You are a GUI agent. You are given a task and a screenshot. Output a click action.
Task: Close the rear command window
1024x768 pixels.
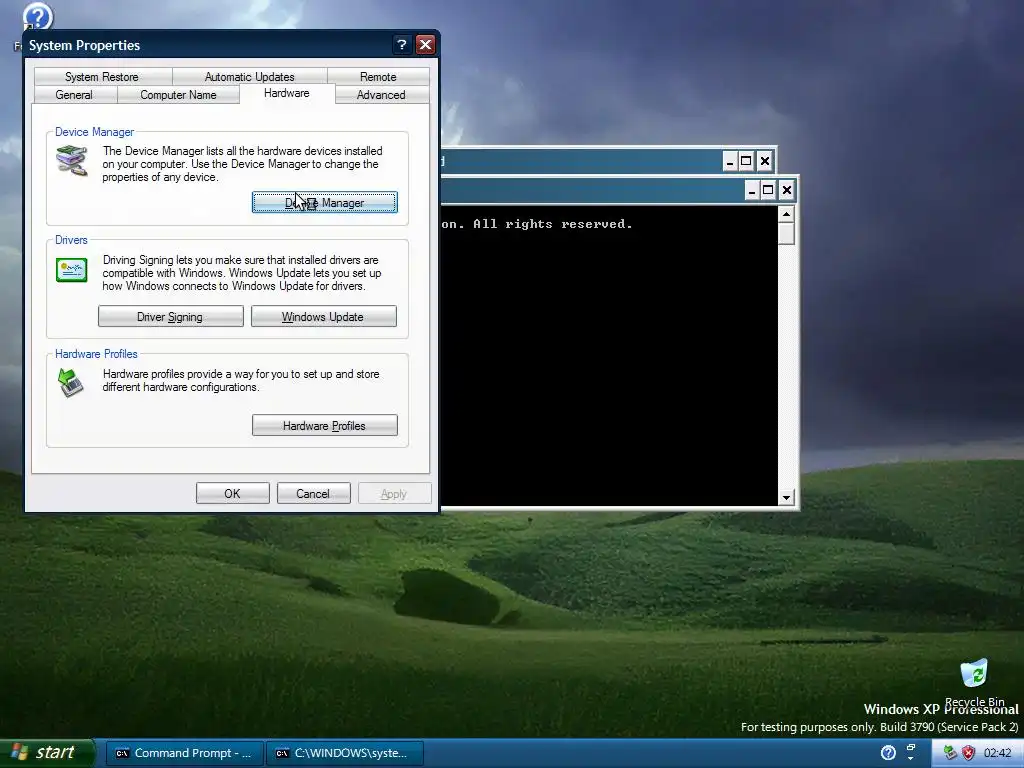click(765, 161)
